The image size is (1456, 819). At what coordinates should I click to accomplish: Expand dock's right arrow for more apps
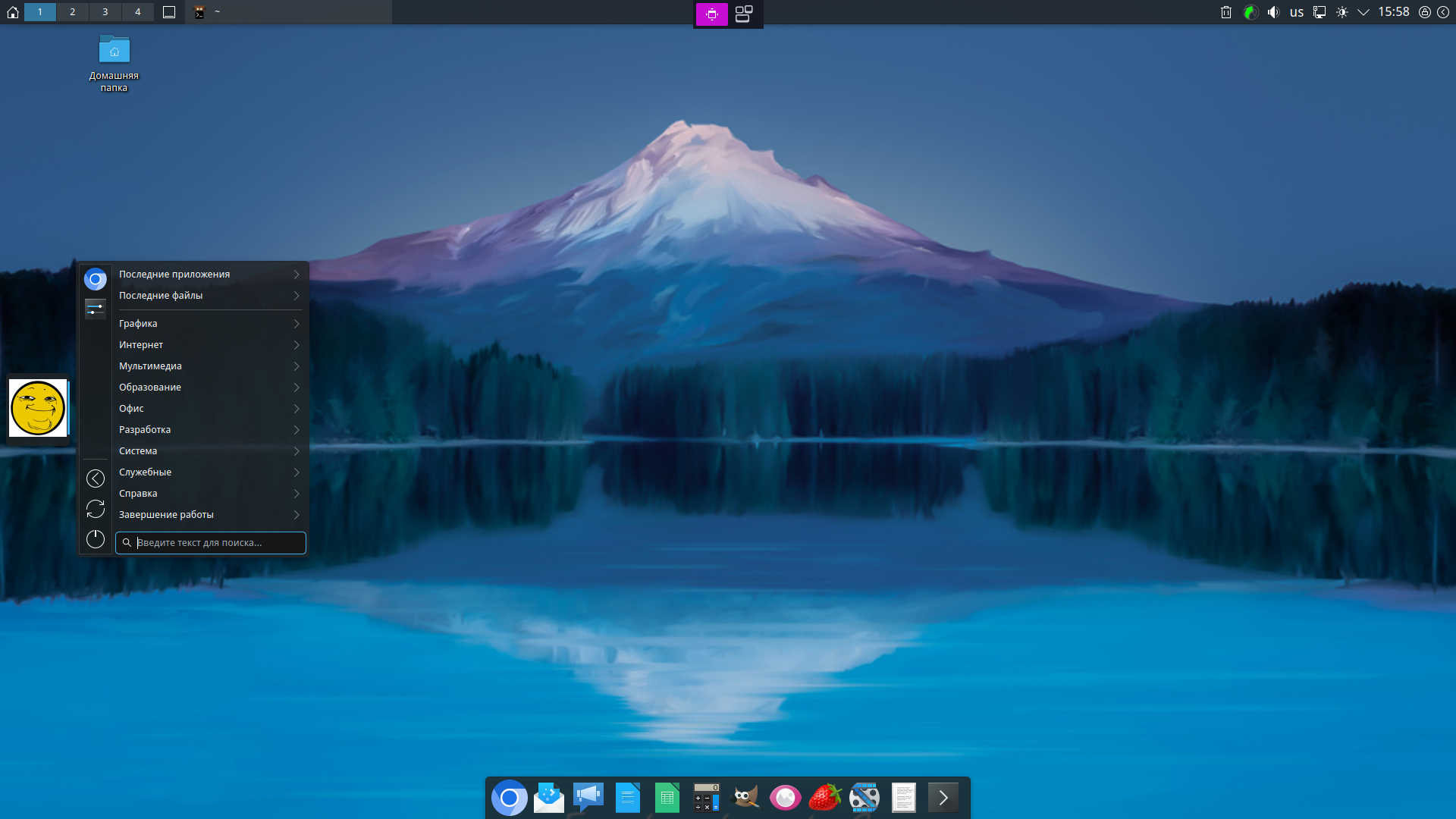coord(943,798)
